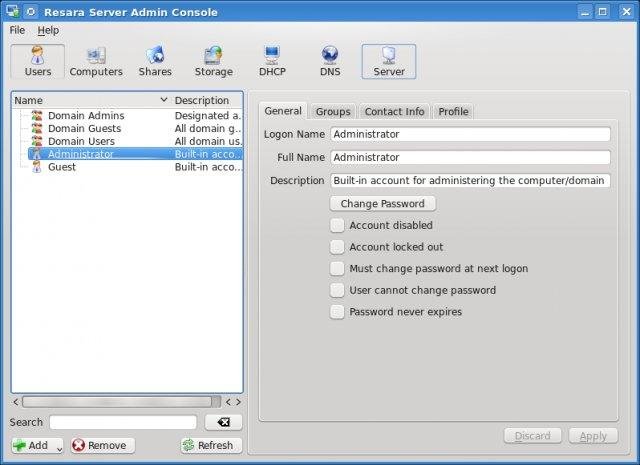Click the Domain Users group icon
640x465 pixels.
[37, 141]
